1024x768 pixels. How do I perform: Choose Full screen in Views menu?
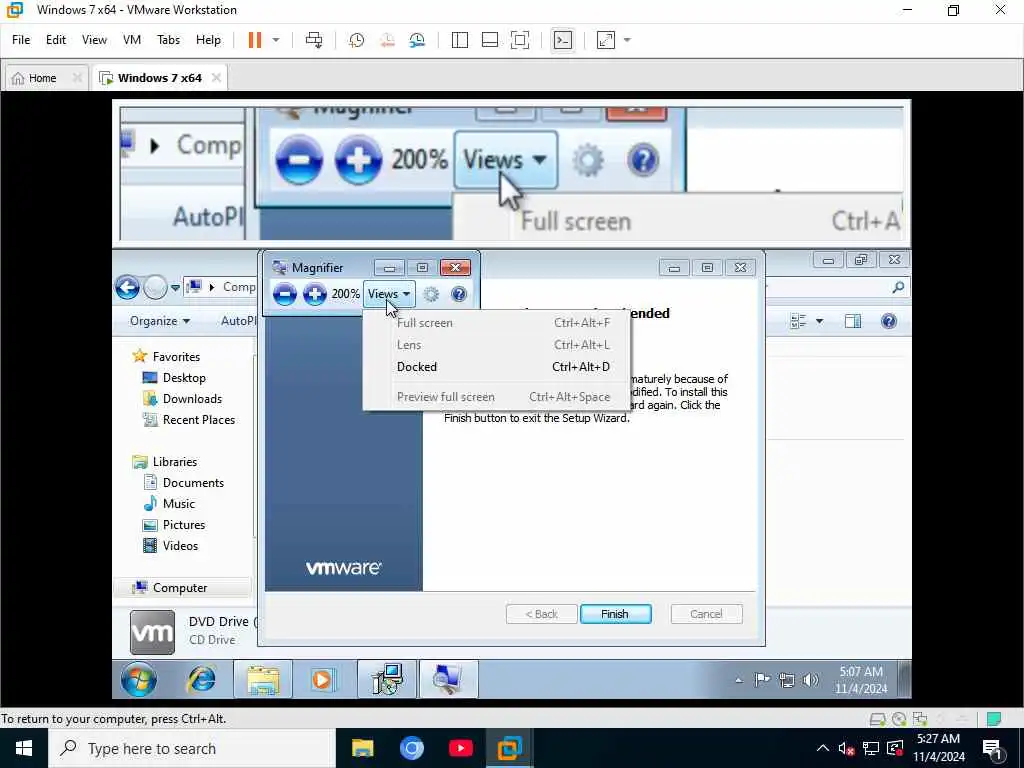click(497, 323)
